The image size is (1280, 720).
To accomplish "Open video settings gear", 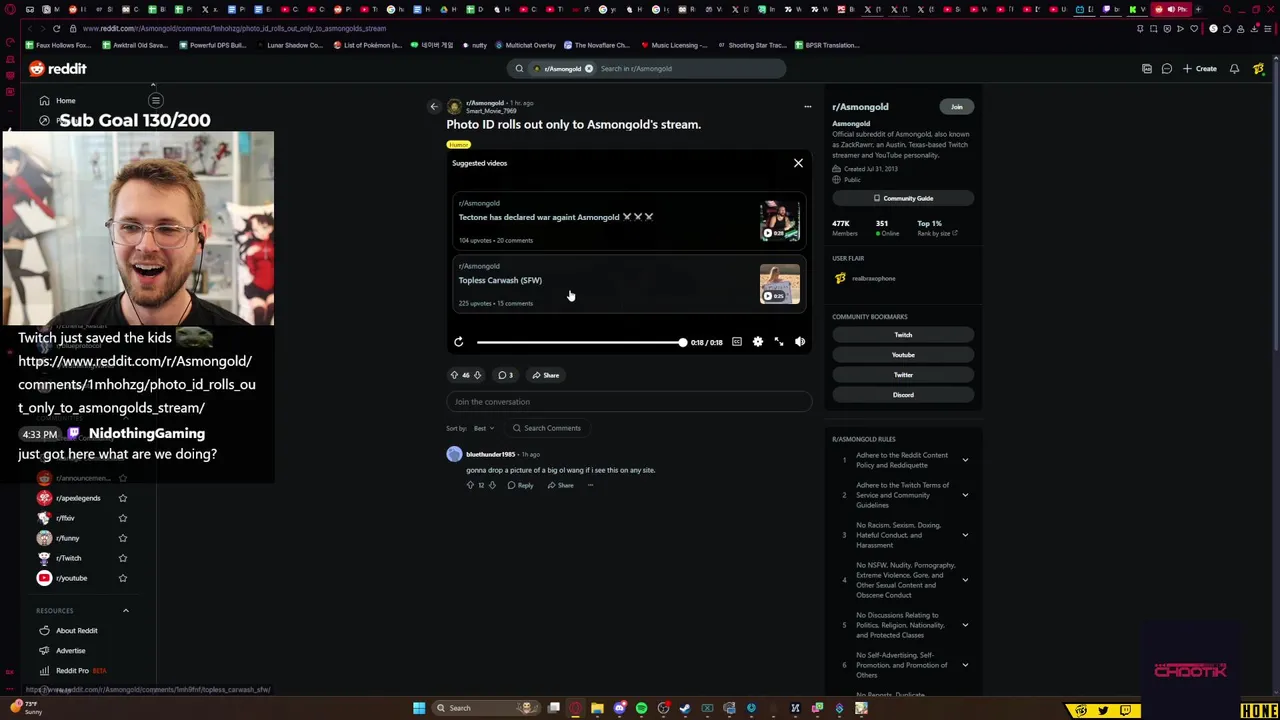I will (x=758, y=342).
